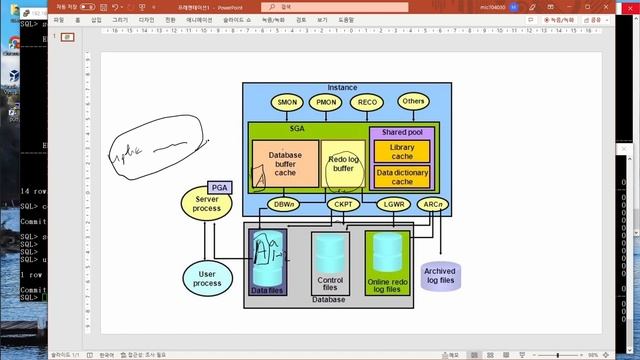
Task: Open the 홈 (Home) ribbon tab
Action: [x=78, y=20]
